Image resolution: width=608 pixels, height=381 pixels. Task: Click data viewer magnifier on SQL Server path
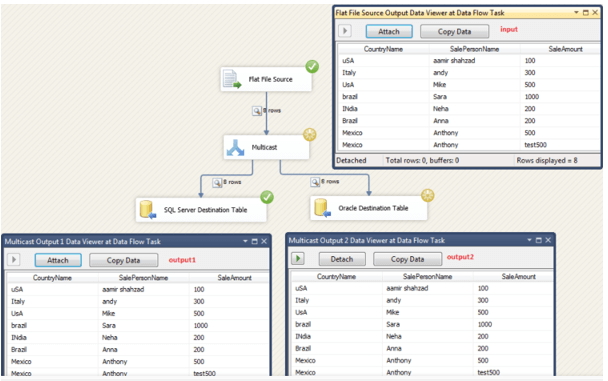coord(217,182)
